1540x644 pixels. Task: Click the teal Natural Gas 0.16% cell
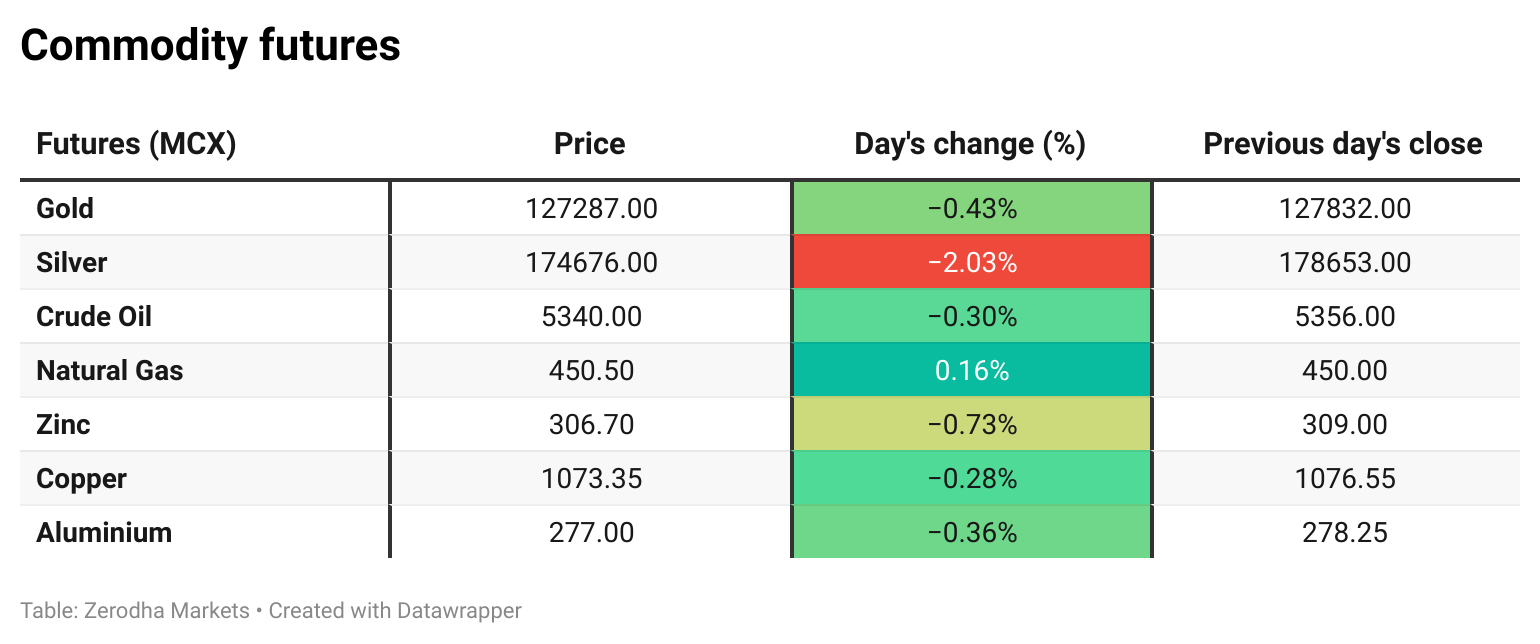(972, 371)
